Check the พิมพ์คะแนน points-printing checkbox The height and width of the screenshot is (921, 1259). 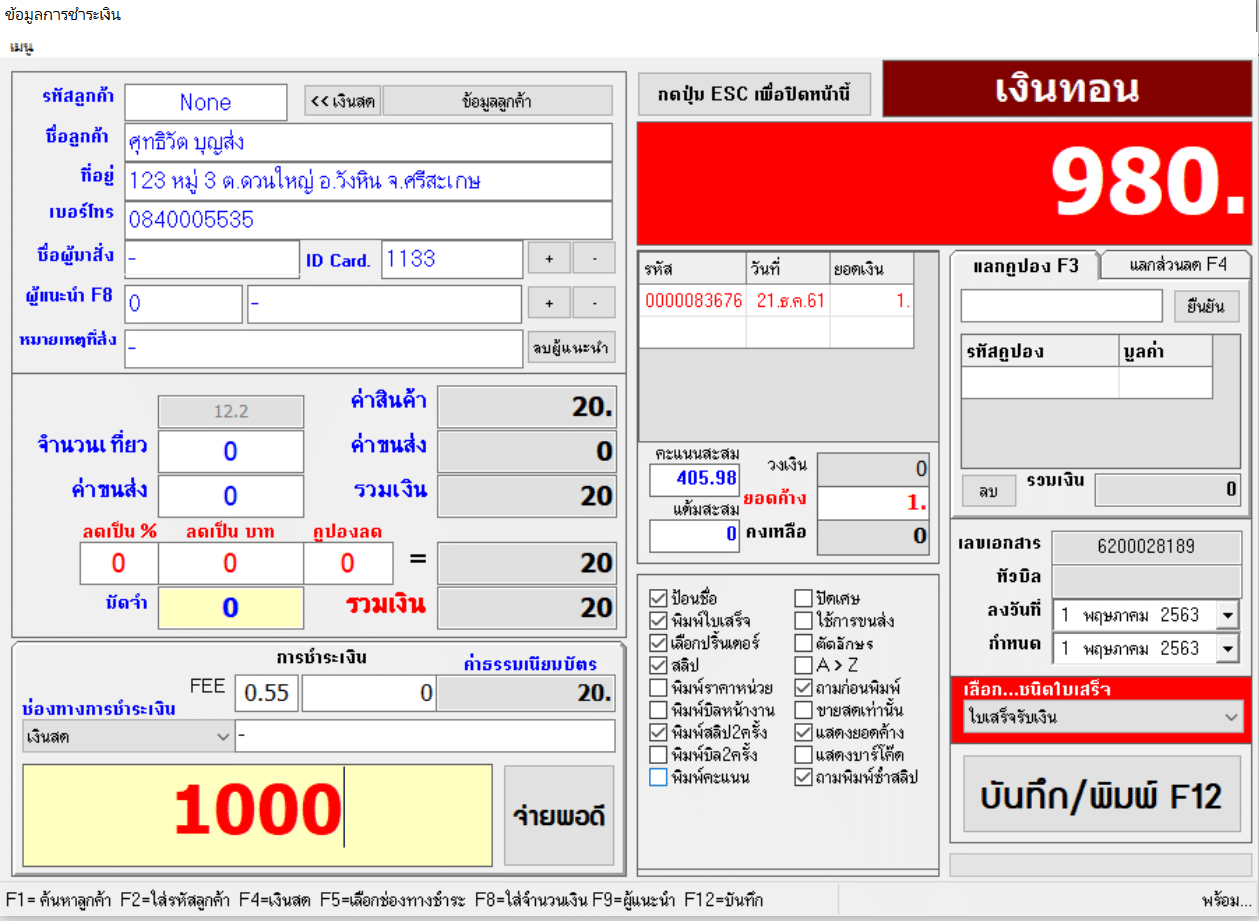click(658, 776)
